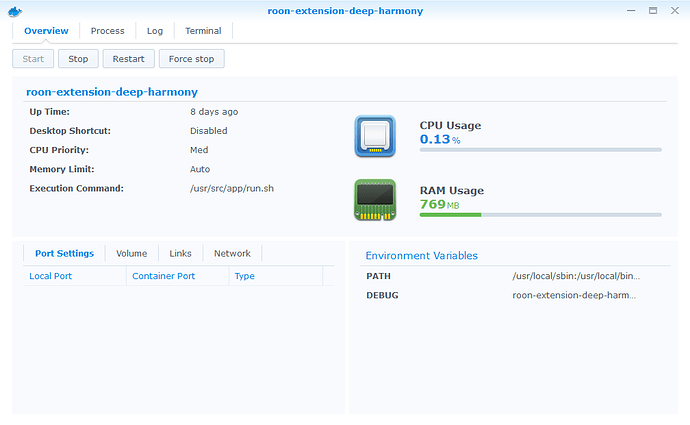The width and height of the screenshot is (690, 425).
Task: Click the Force stop button
Action: click(191, 59)
